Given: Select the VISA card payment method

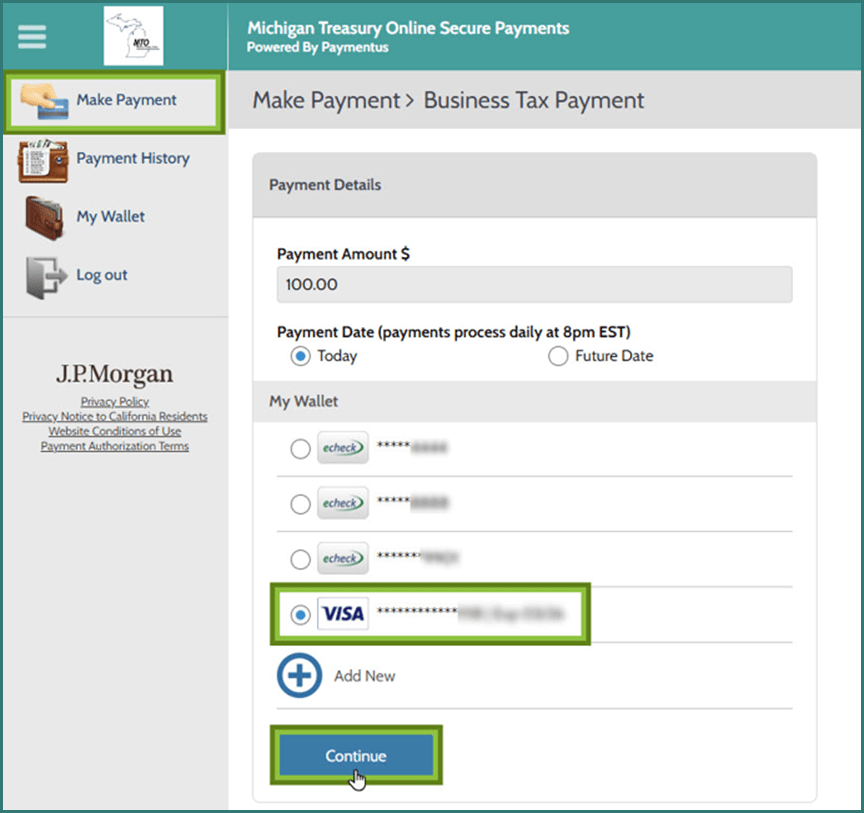Looking at the screenshot, I should click(300, 614).
